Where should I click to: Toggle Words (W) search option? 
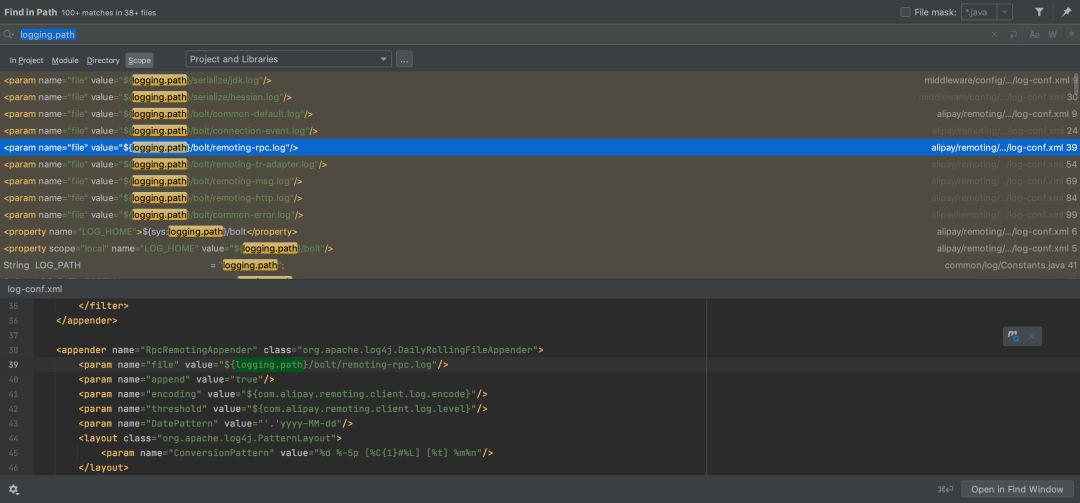1052,34
